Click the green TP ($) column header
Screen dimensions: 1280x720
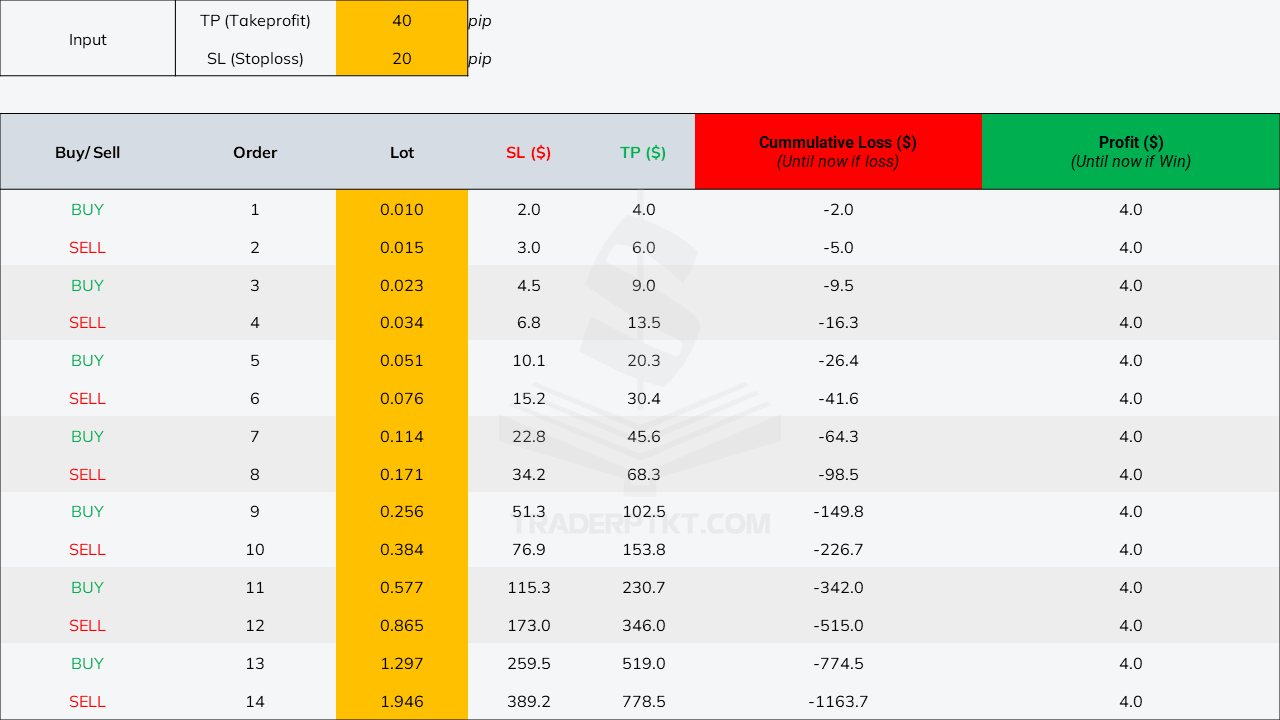643,152
